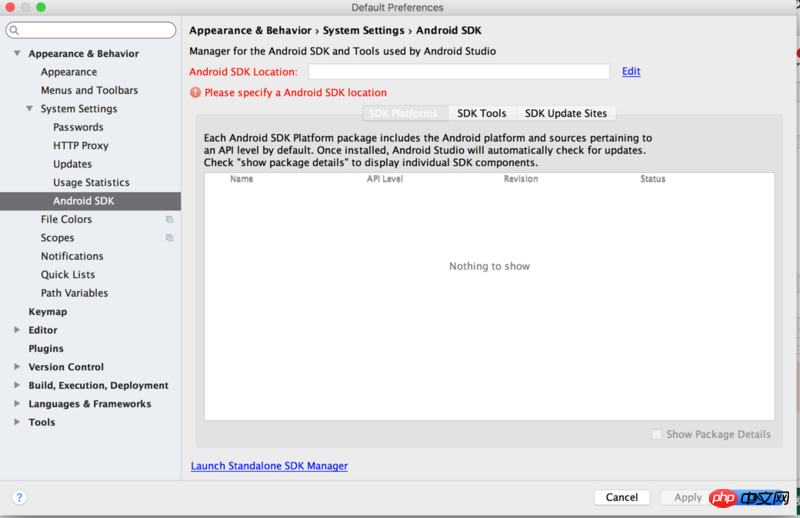Open Plugins settings

(46, 349)
